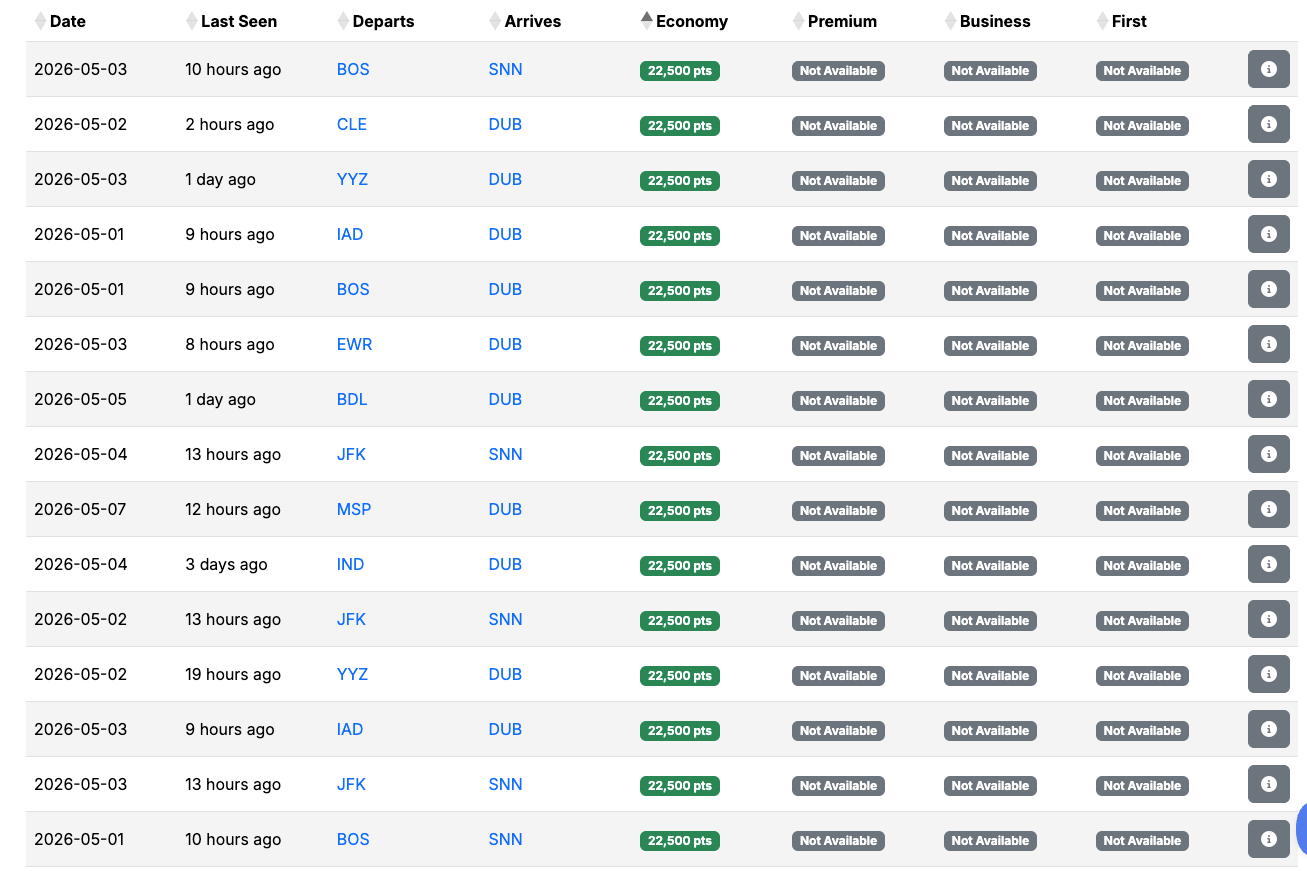Show details for the BDL to DUB flight
This screenshot has height=871, width=1307.
[1268, 399]
